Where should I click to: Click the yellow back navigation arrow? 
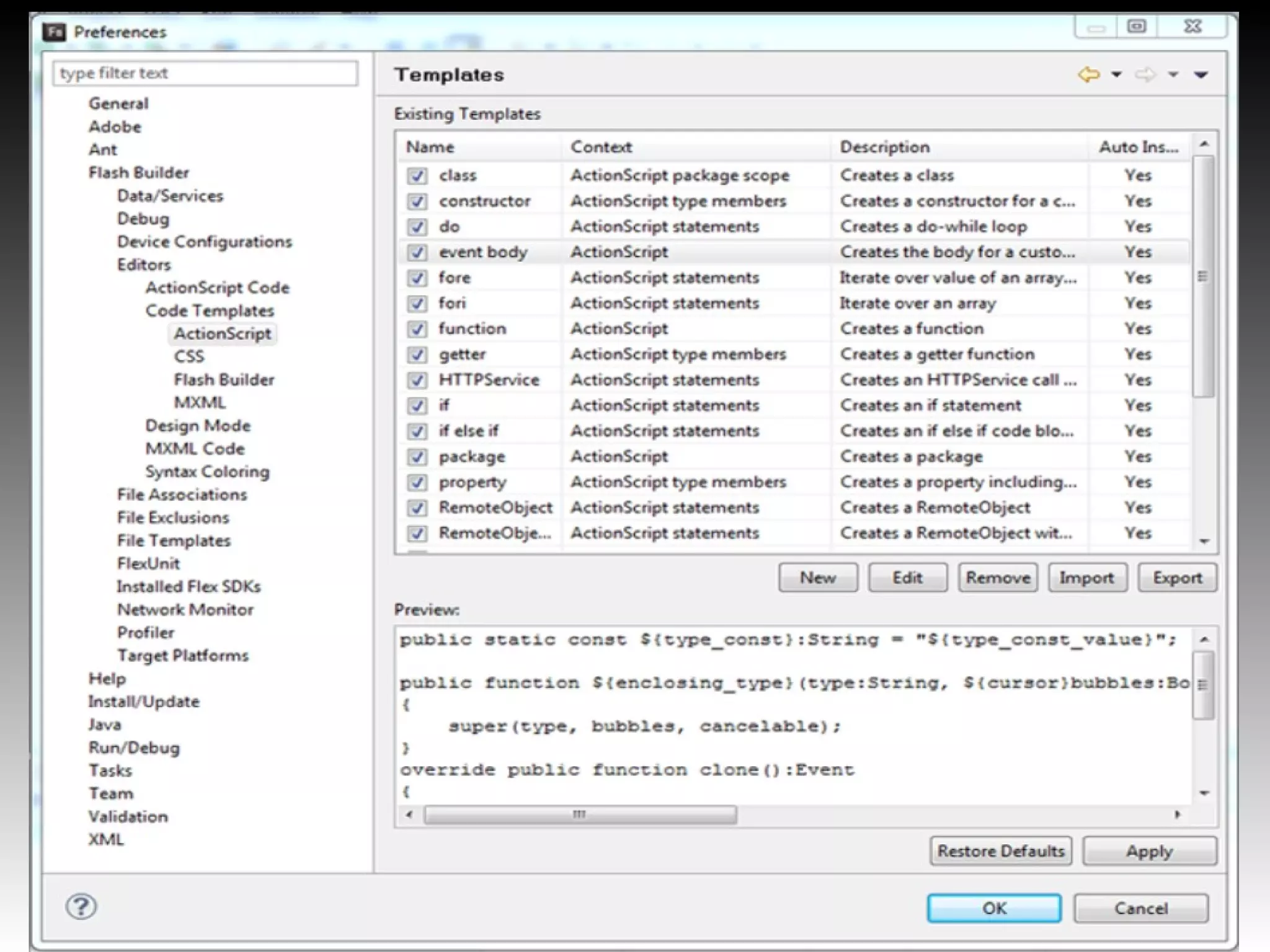1088,75
